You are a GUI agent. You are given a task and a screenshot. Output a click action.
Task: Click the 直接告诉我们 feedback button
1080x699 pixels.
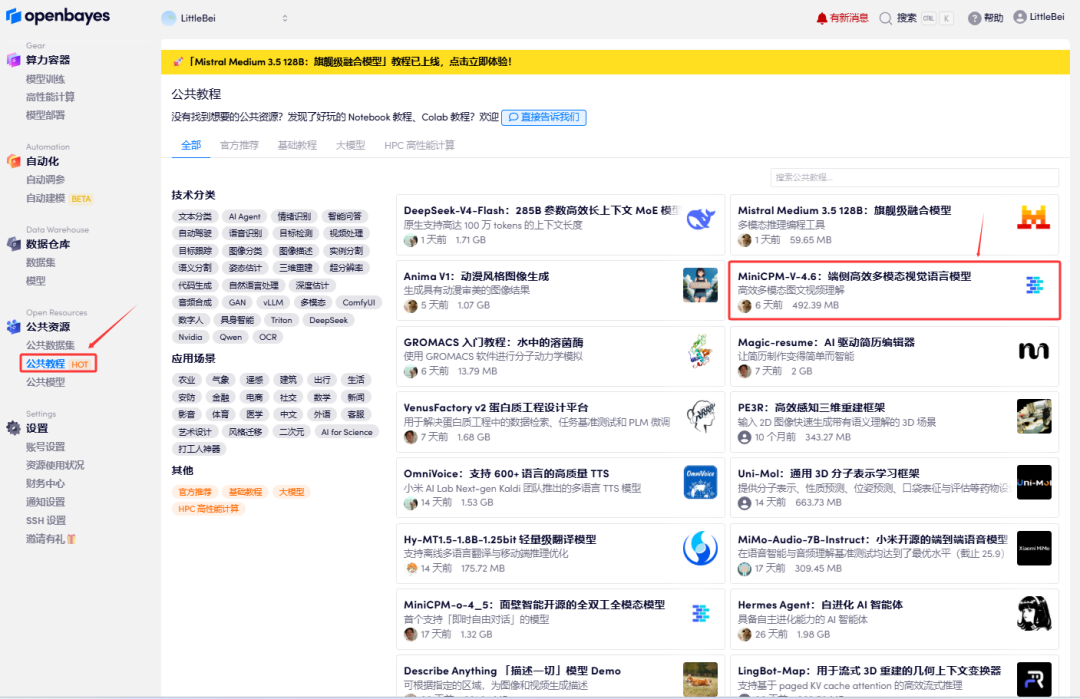tap(543, 117)
